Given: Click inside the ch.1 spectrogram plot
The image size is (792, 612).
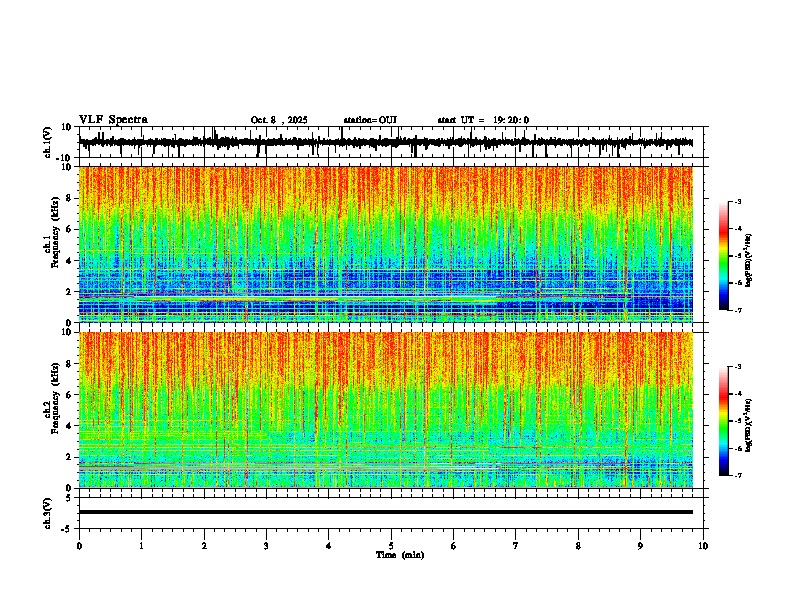Looking at the screenshot, I should click(x=386, y=244).
